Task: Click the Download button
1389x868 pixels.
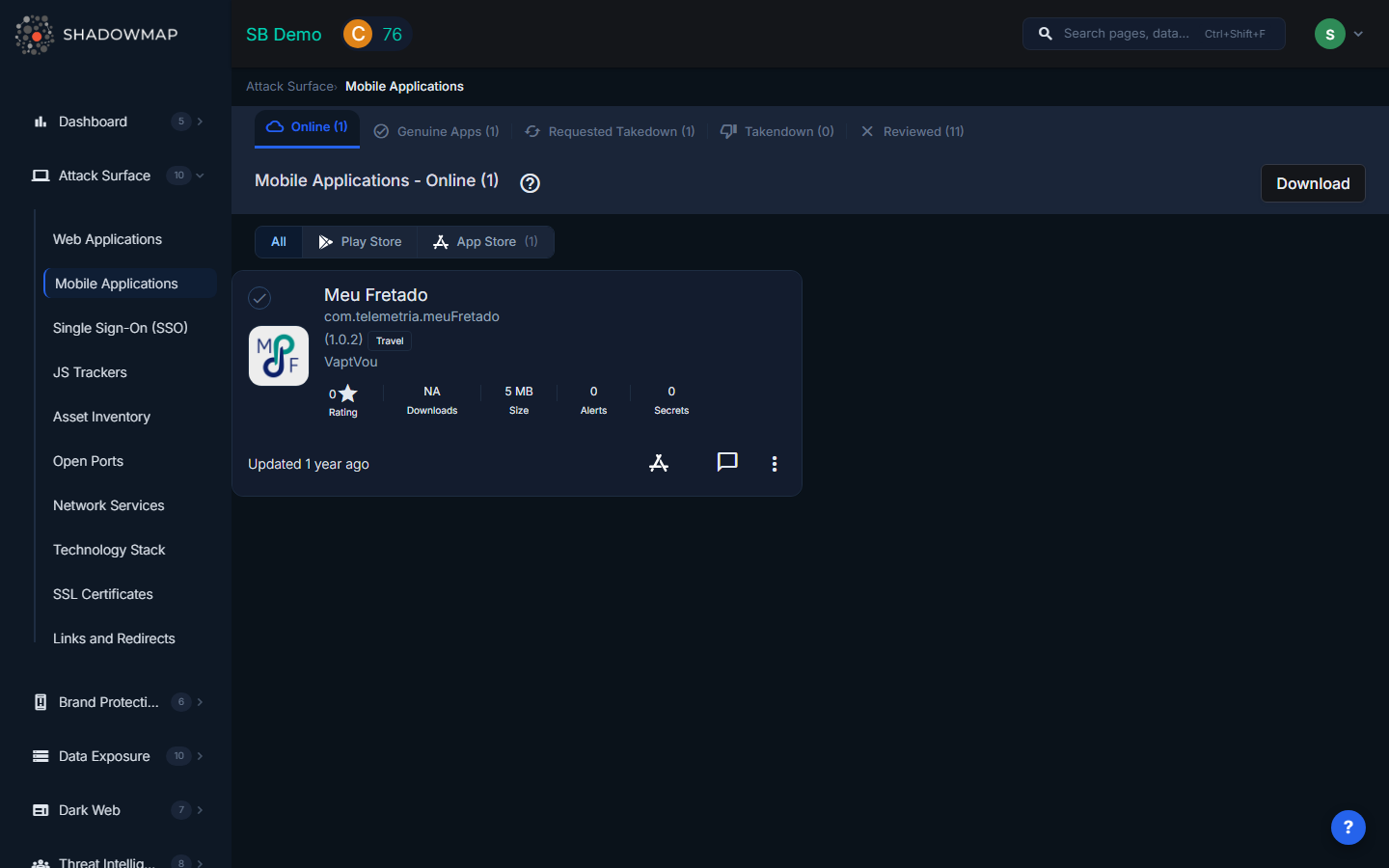Action: point(1312,183)
